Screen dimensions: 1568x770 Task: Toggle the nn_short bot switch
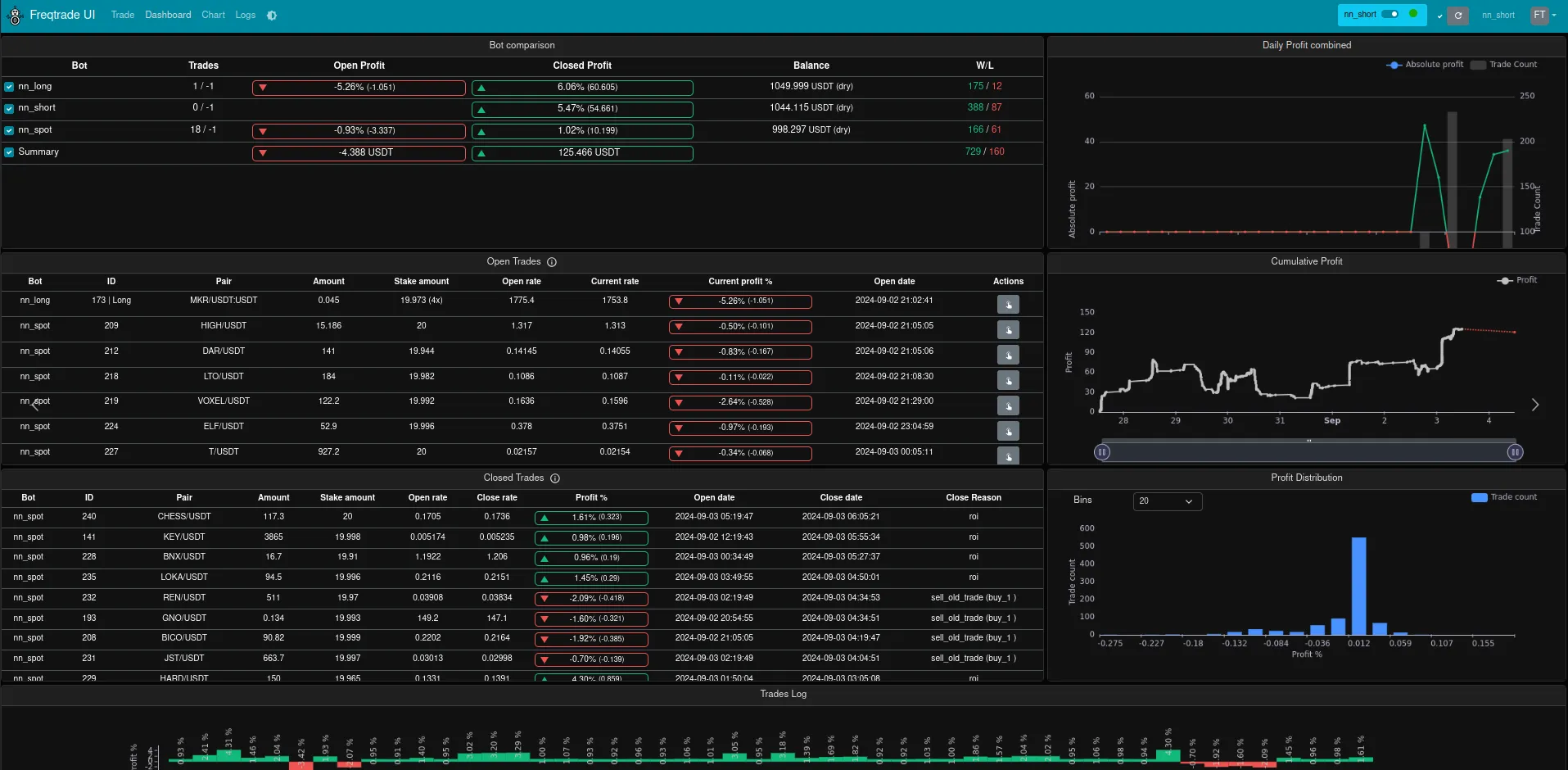1390,14
